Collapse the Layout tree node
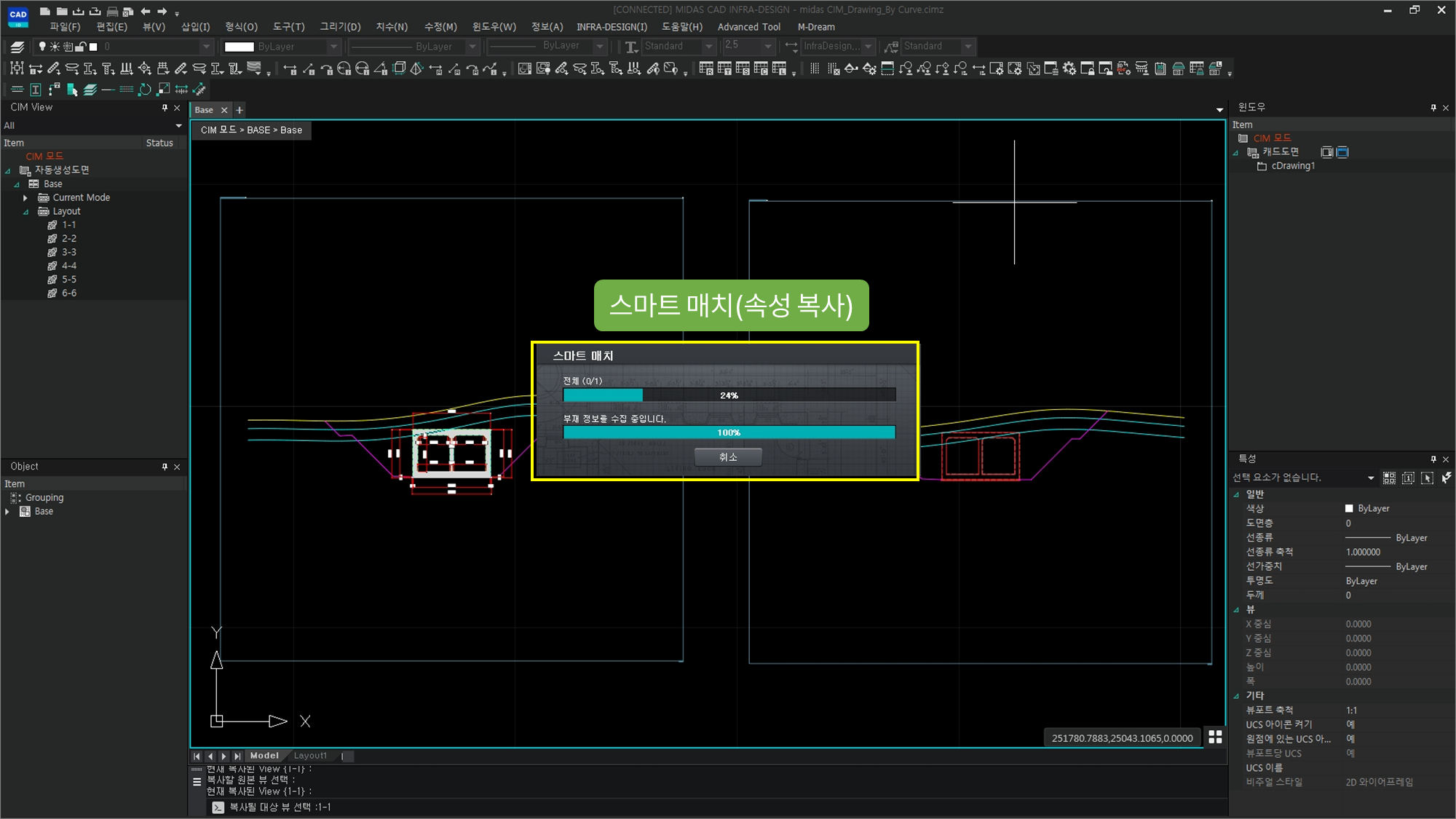The image size is (1456, 819). [x=25, y=212]
